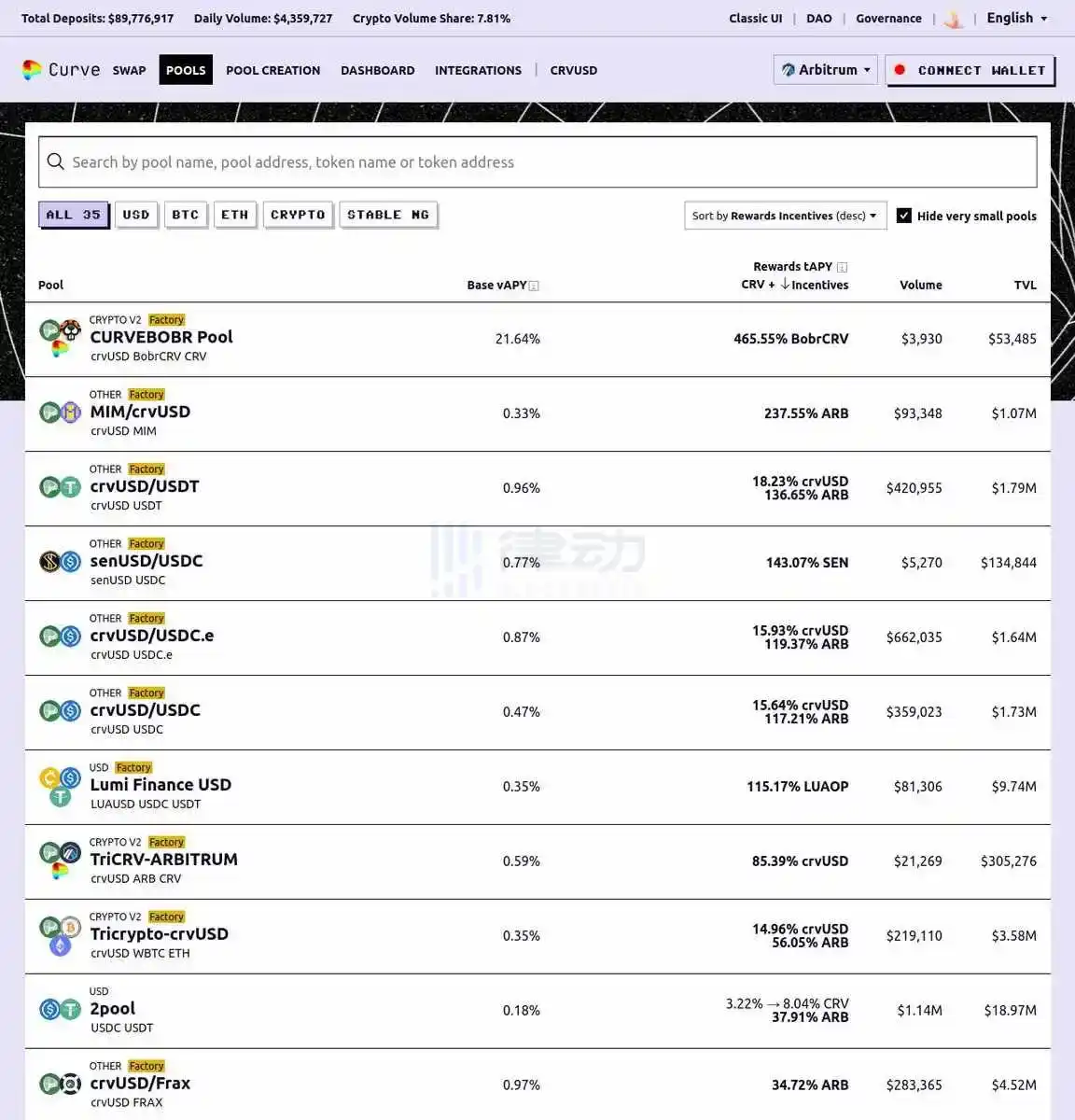Select the BTC pool filter
Viewport: 1075px width, 1120px height.
pos(186,215)
